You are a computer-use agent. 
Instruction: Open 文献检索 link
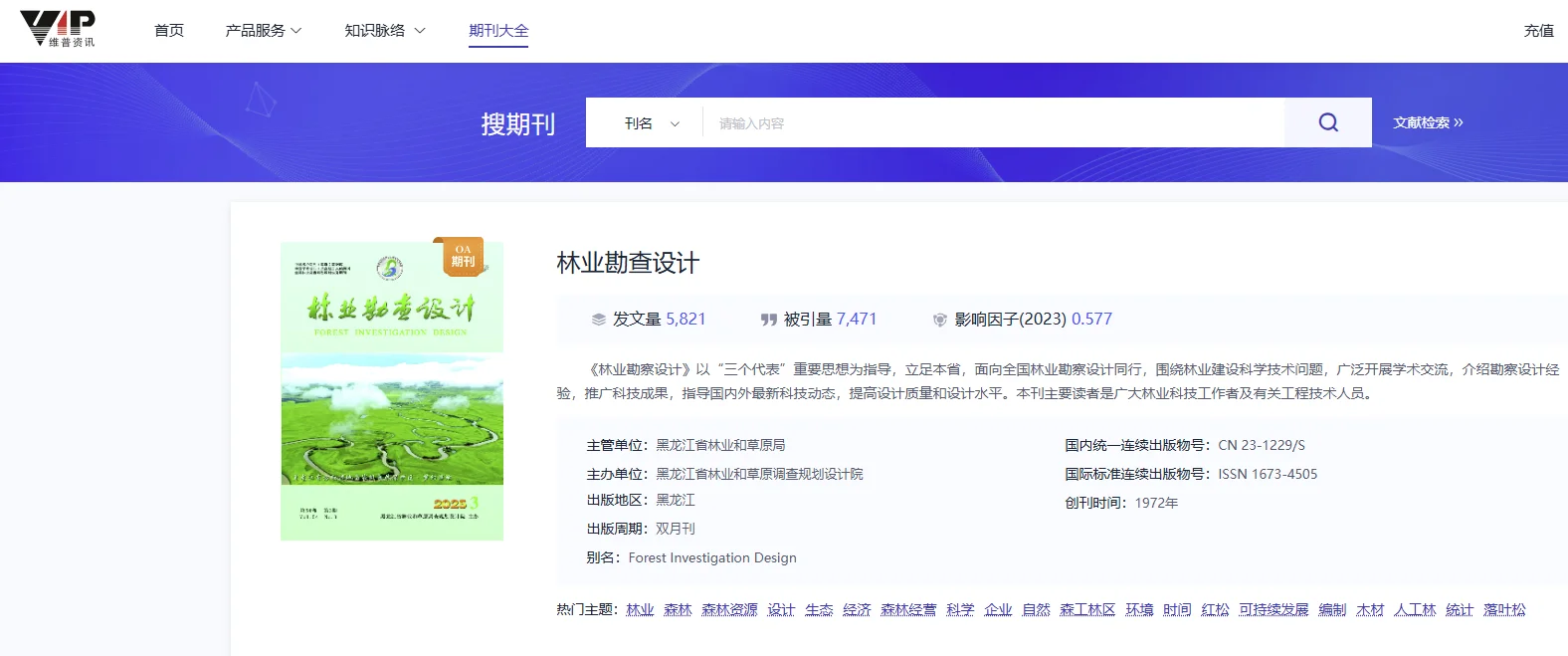click(1428, 122)
